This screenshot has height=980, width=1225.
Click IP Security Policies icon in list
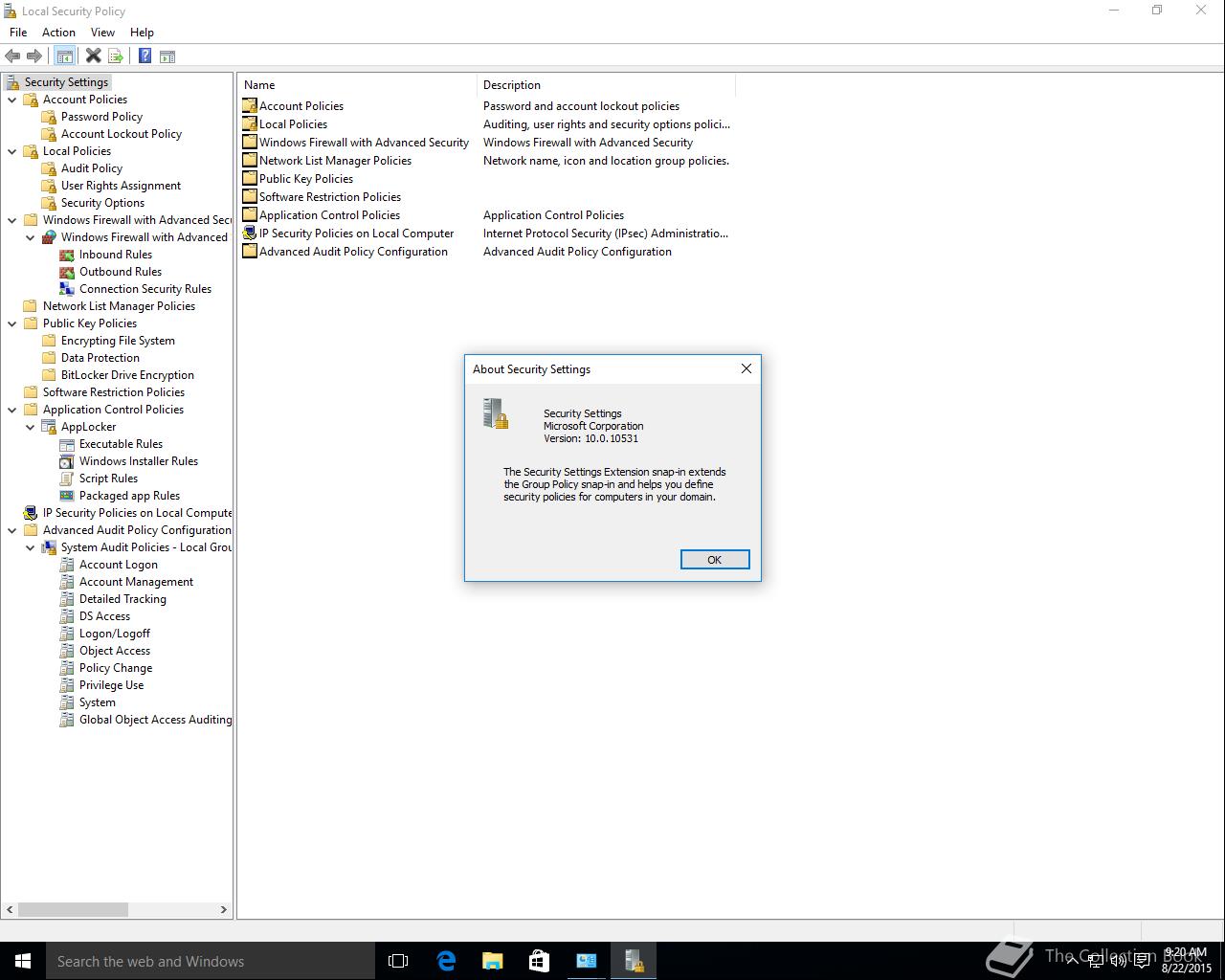250,234
